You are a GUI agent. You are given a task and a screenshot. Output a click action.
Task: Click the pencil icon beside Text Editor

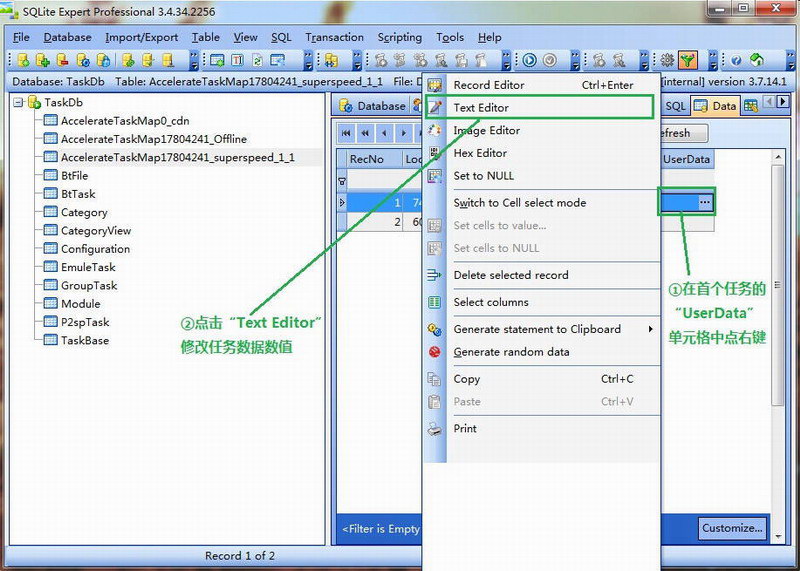click(x=435, y=107)
